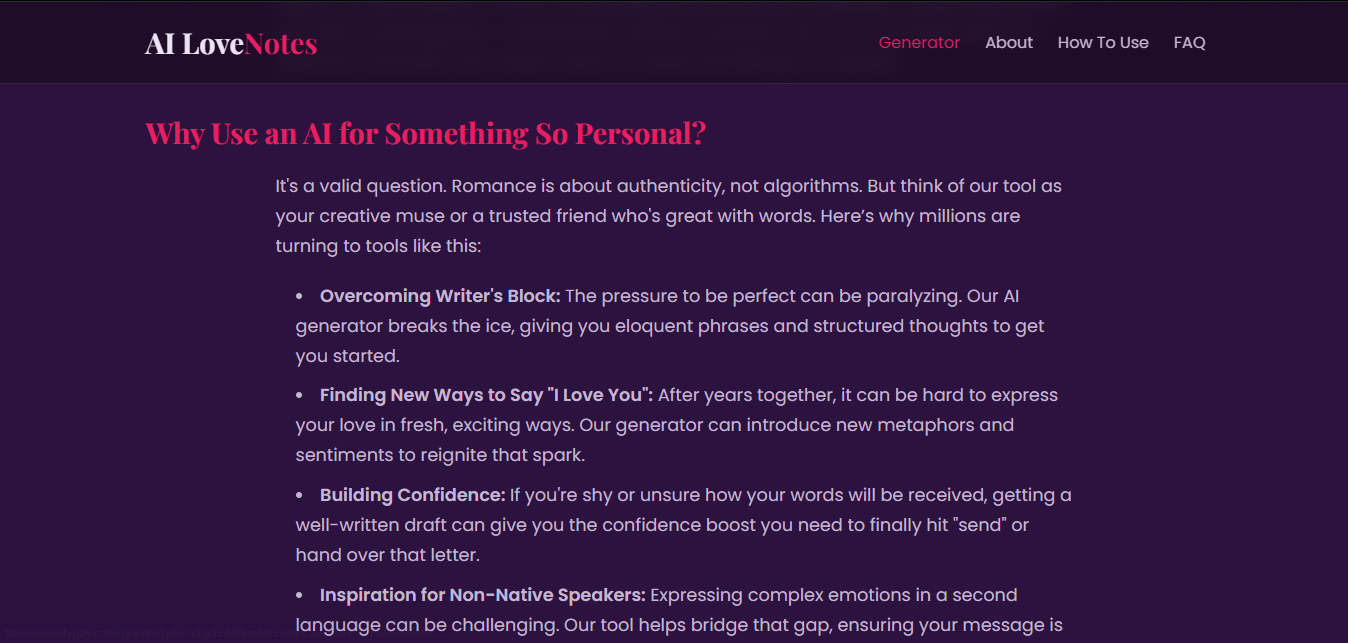Open the Generator nav link

pos(919,42)
